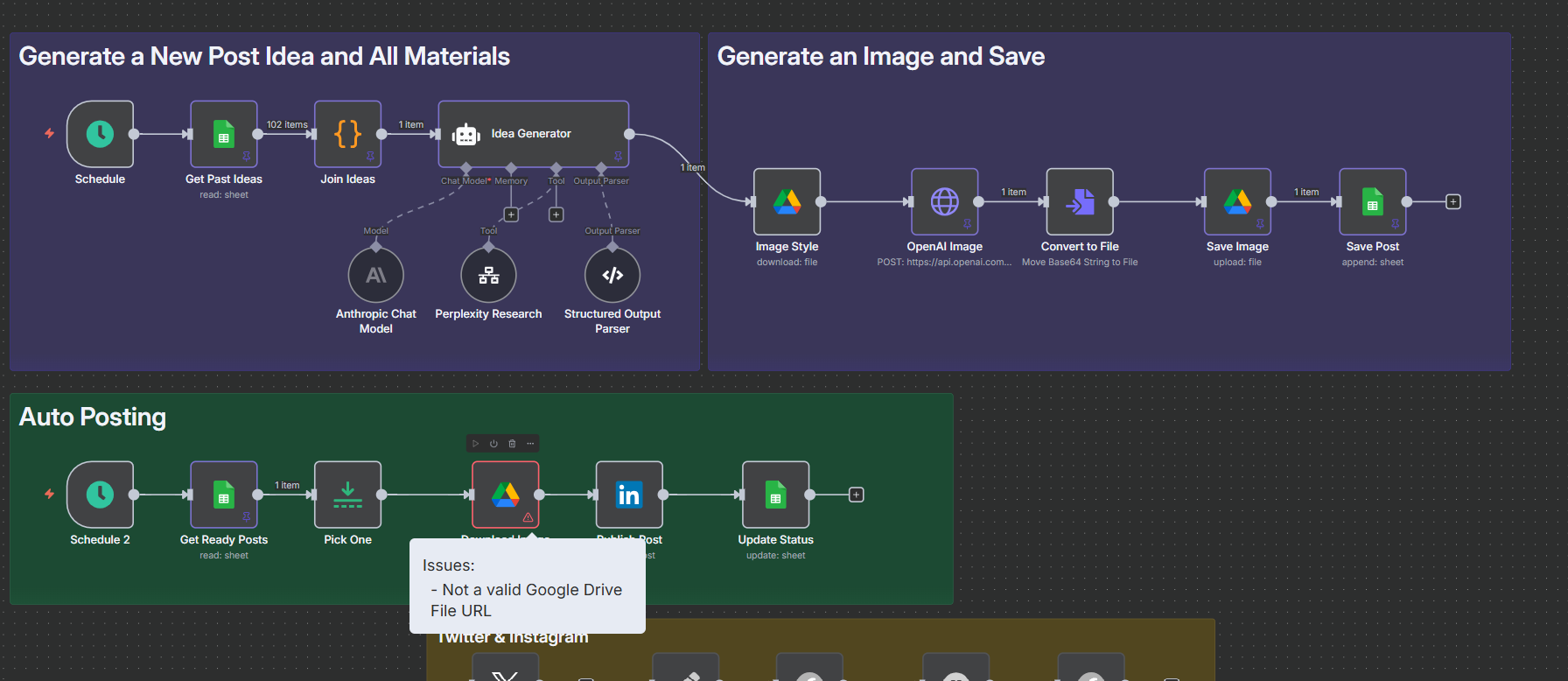Click the "append: sheet" subtitle text
Viewport: 1568px width, 681px height.
pyautogui.click(x=1373, y=262)
